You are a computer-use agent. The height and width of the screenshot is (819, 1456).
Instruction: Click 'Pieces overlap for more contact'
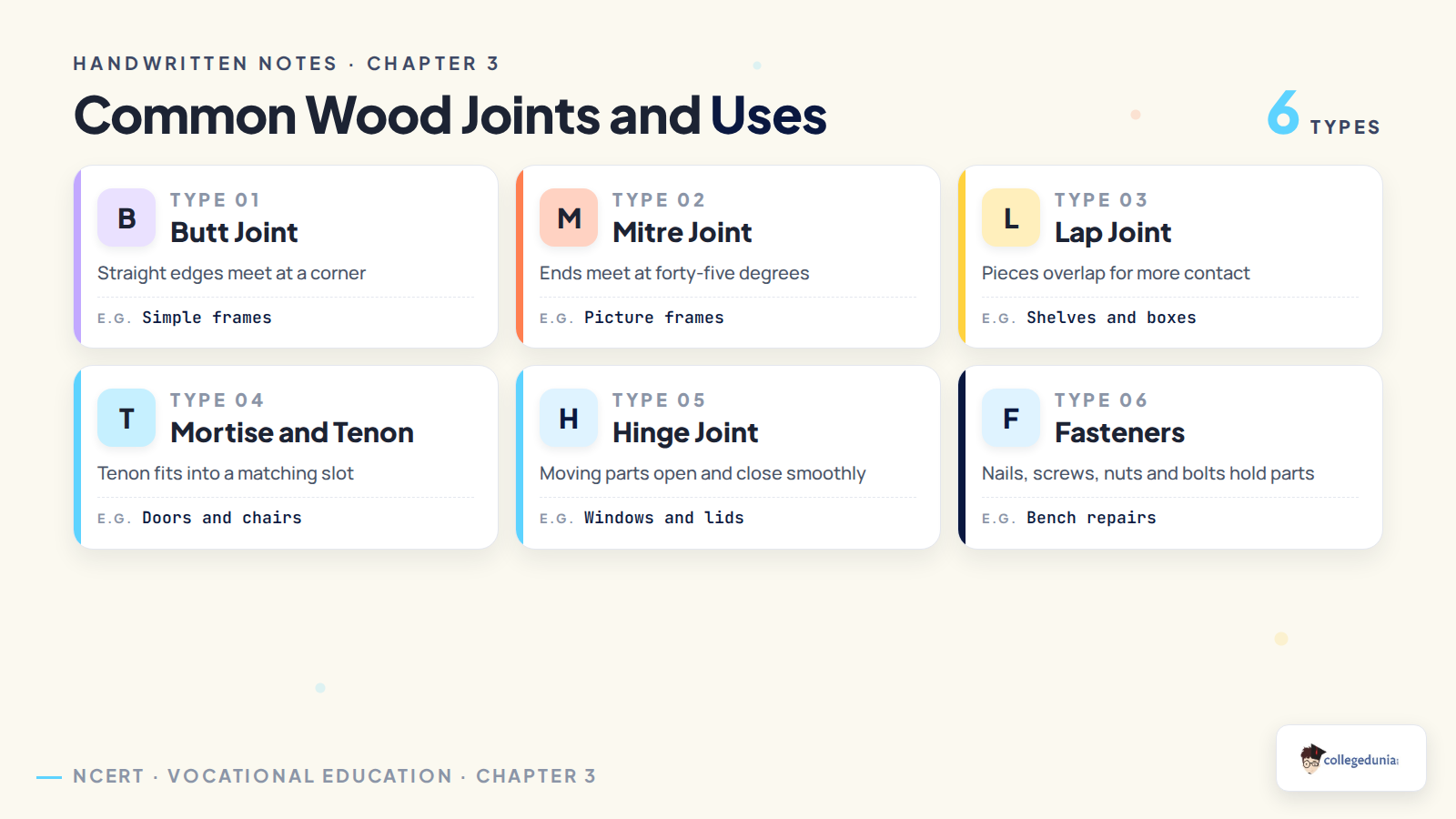(1116, 273)
